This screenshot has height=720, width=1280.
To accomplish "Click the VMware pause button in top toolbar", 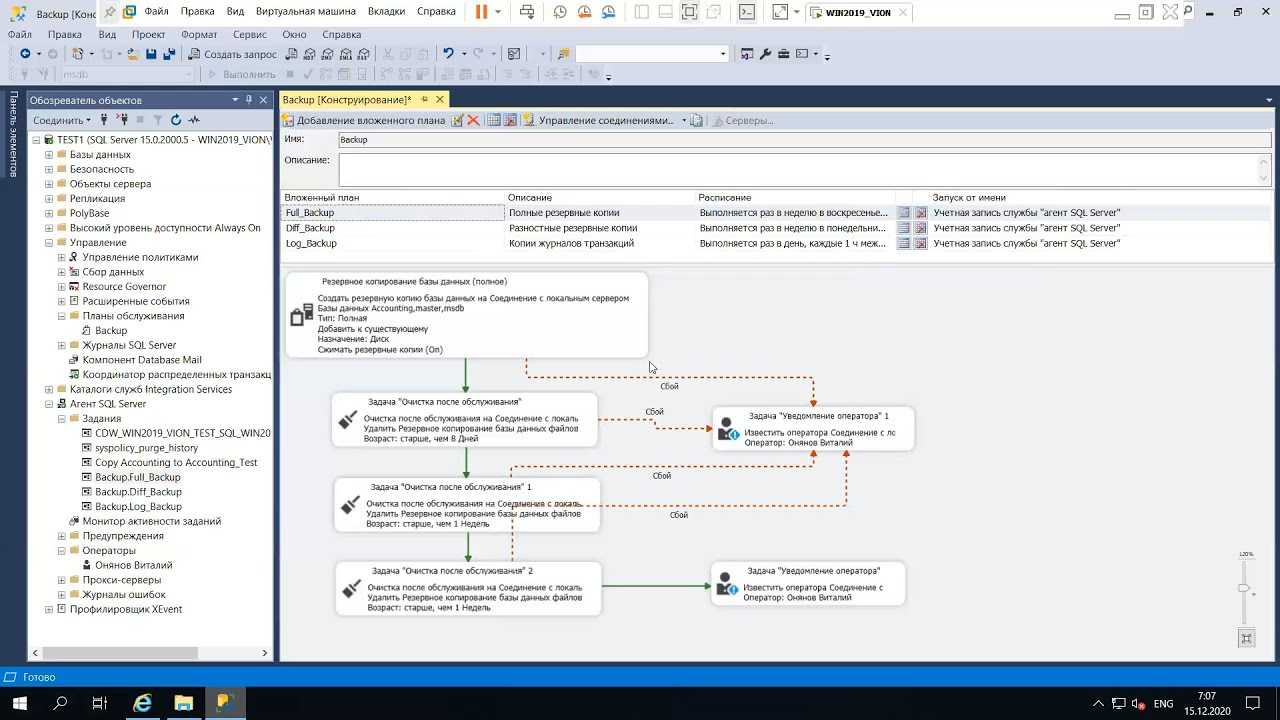I will 482,12.
